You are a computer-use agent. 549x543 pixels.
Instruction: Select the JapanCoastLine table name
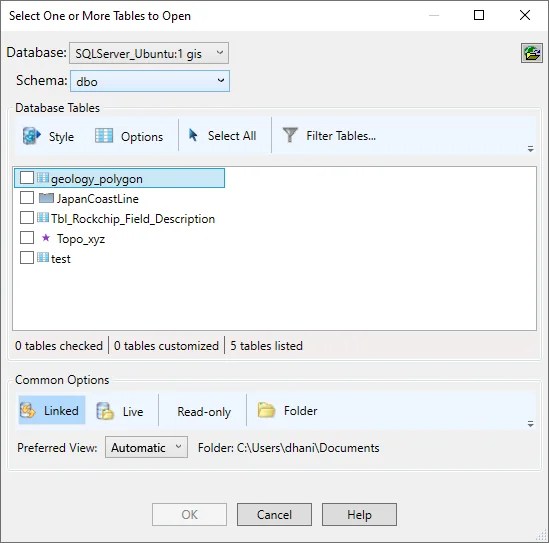coord(98,199)
